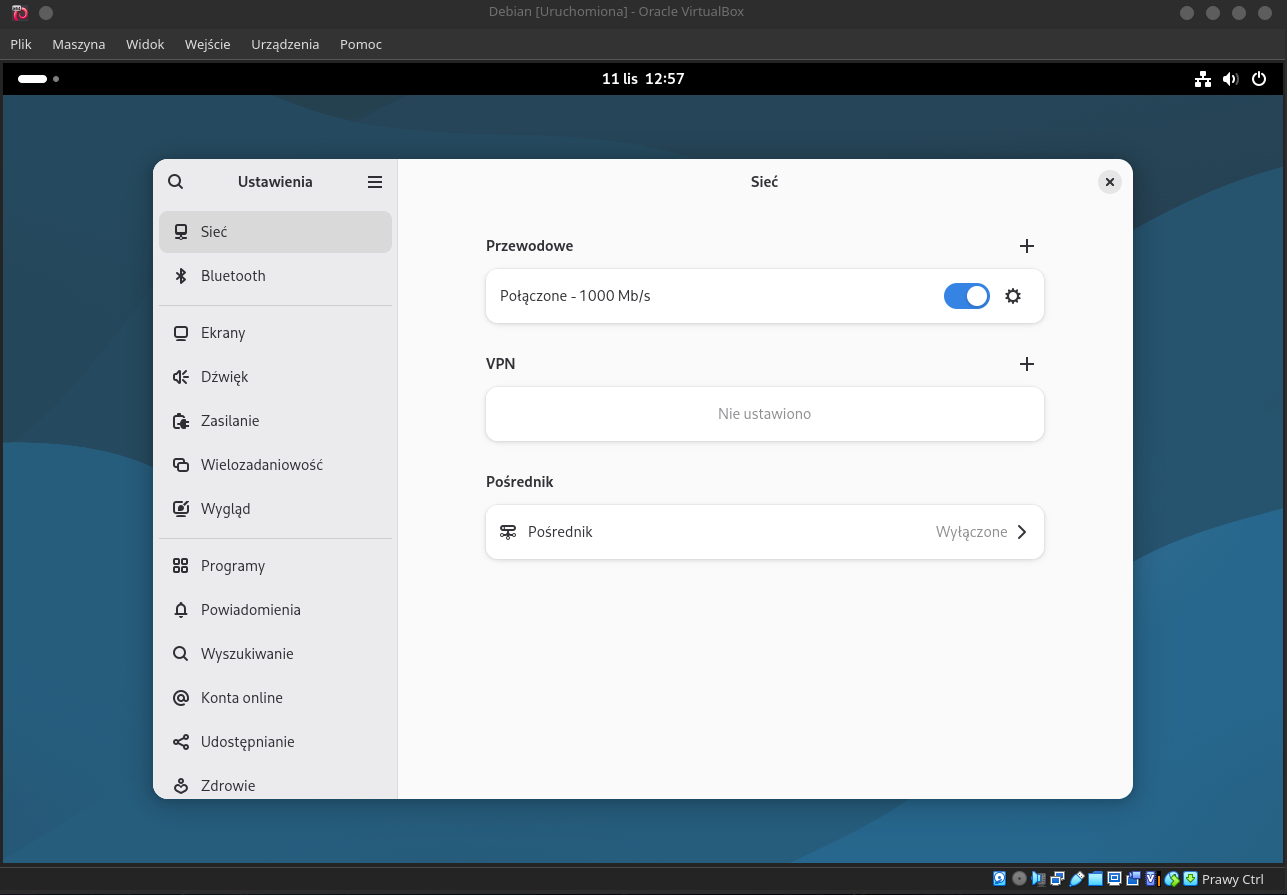Open the hamburger menu in Ustawienia header
The image size is (1287, 895).
tap(375, 182)
